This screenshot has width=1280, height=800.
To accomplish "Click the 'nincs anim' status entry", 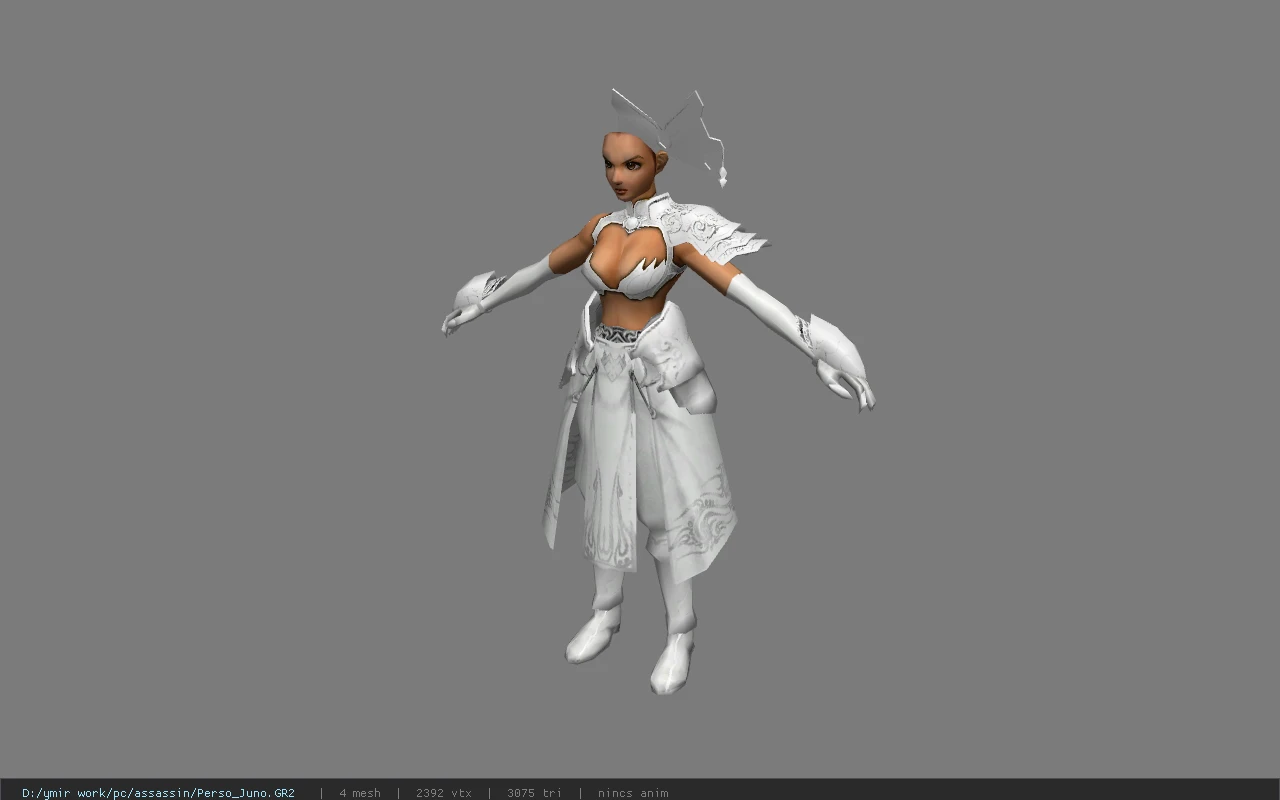I will [x=633, y=793].
